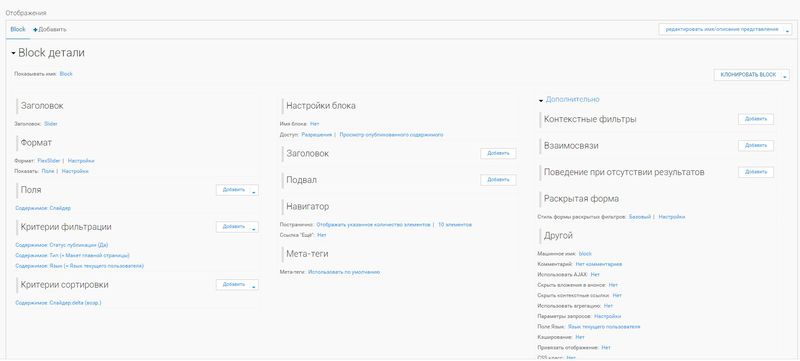800x361 pixels.
Task: Click Нет beside Скрыть вложения в анонсе
Action: pos(613,285)
